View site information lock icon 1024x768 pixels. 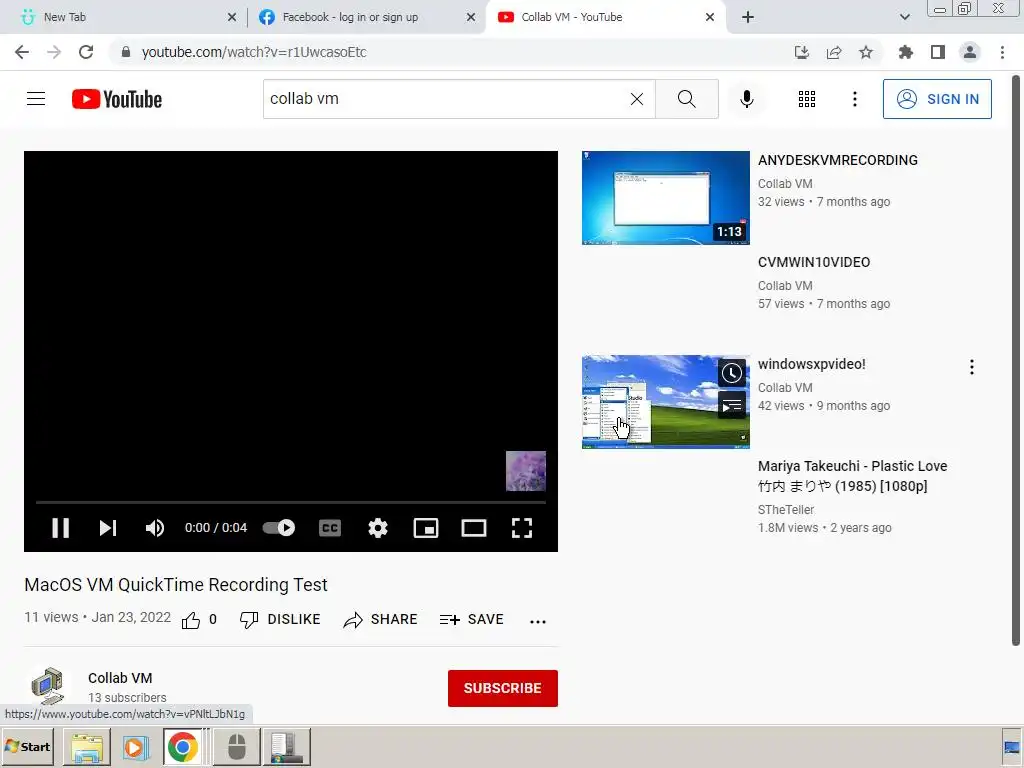pos(126,52)
